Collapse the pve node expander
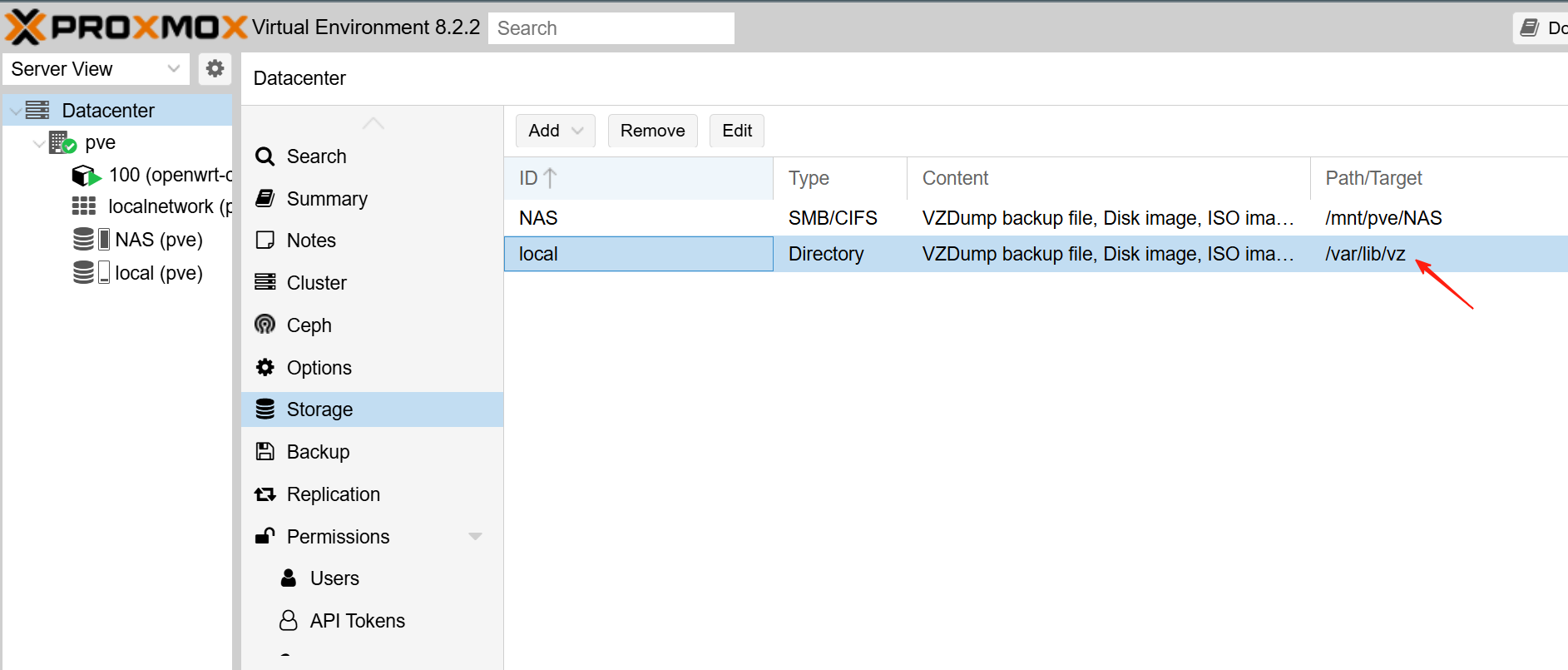 (38, 143)
